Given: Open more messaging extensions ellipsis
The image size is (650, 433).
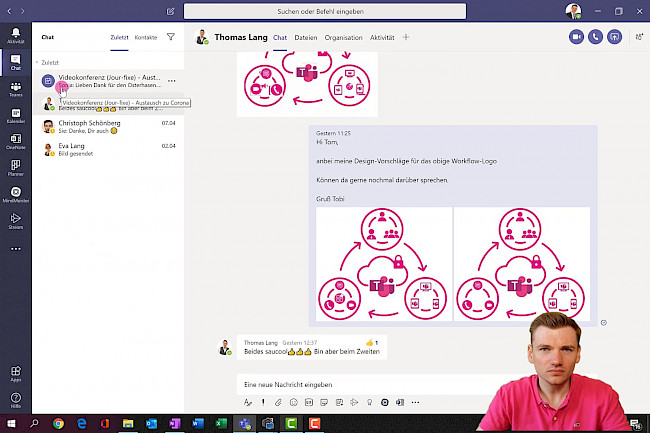Looking at the screenshot, I should click(415, 402).
